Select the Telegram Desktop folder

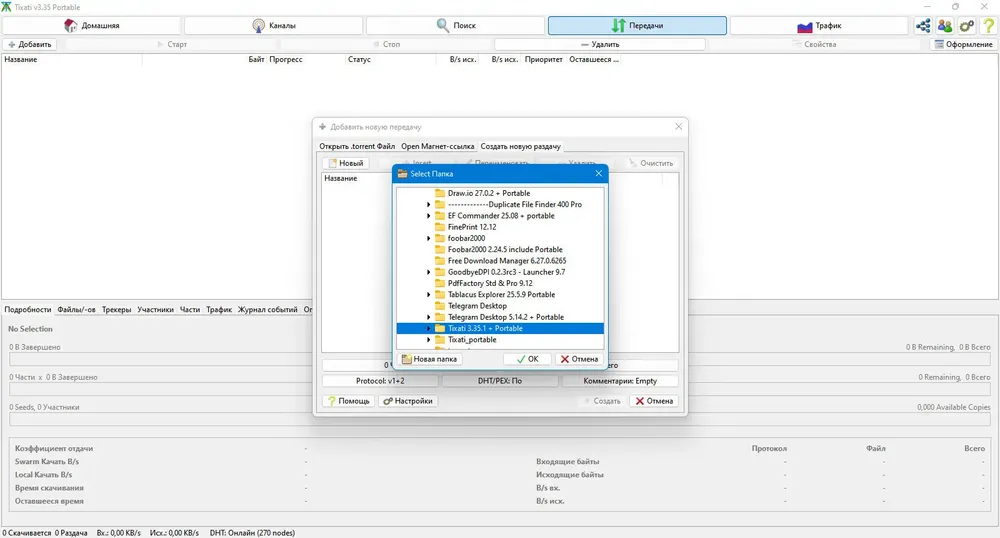coord(477,306)
